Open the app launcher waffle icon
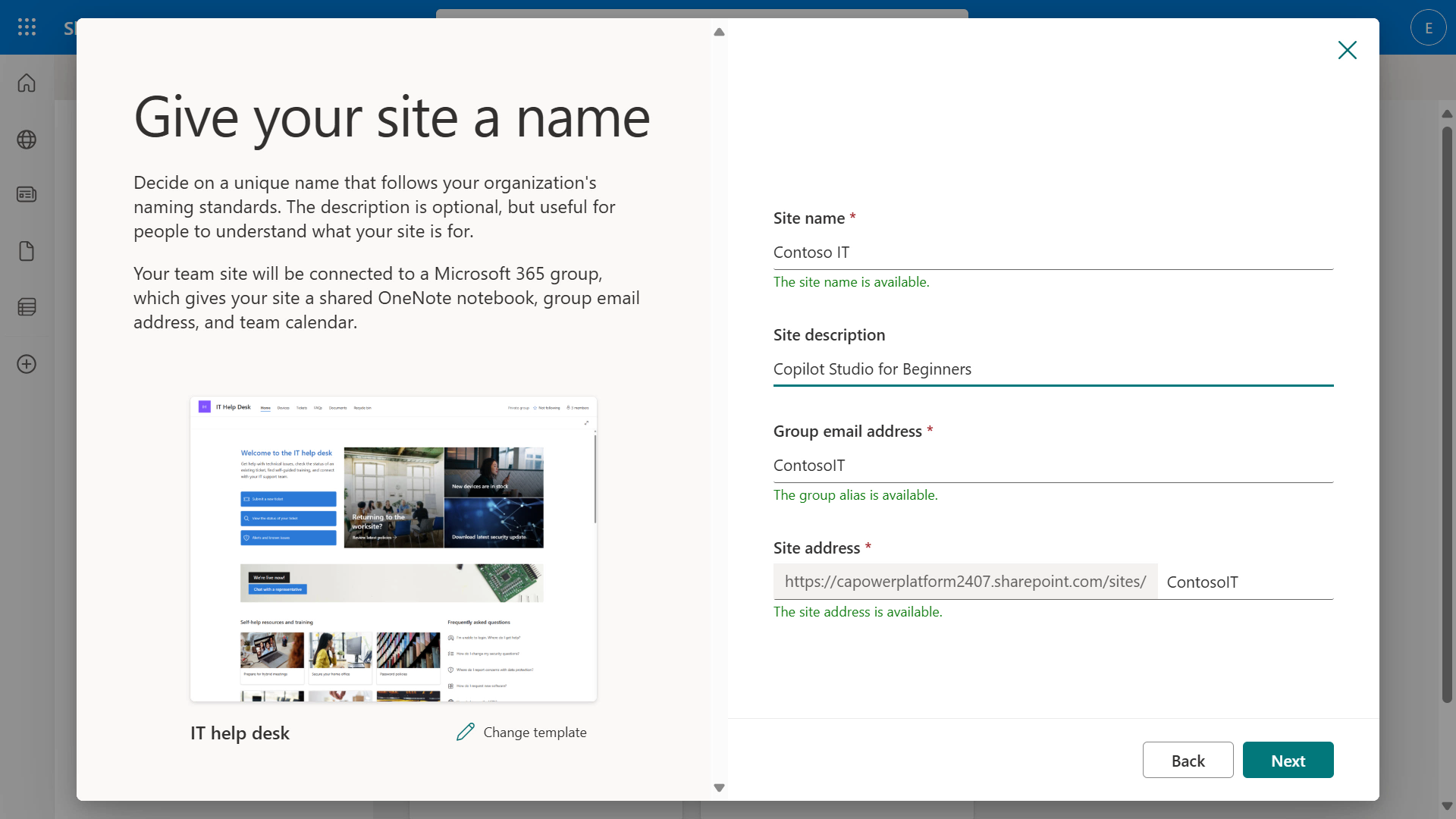1456x819 pixels. point(27,27)
